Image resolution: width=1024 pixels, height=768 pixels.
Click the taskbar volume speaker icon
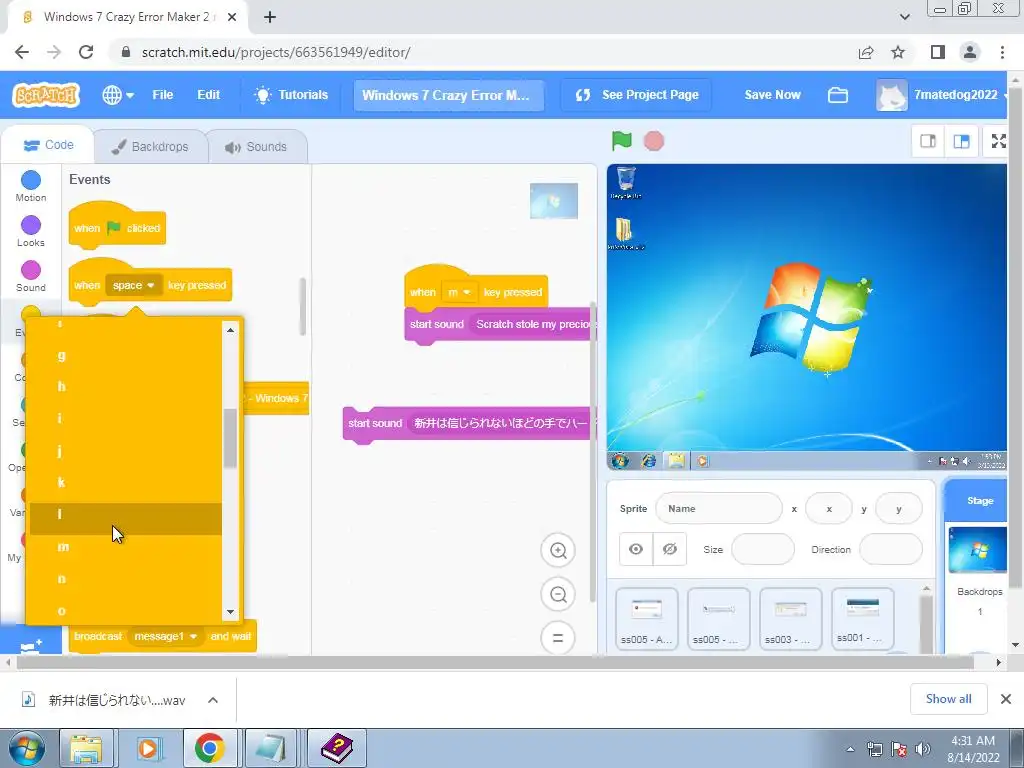click(923, 749)
